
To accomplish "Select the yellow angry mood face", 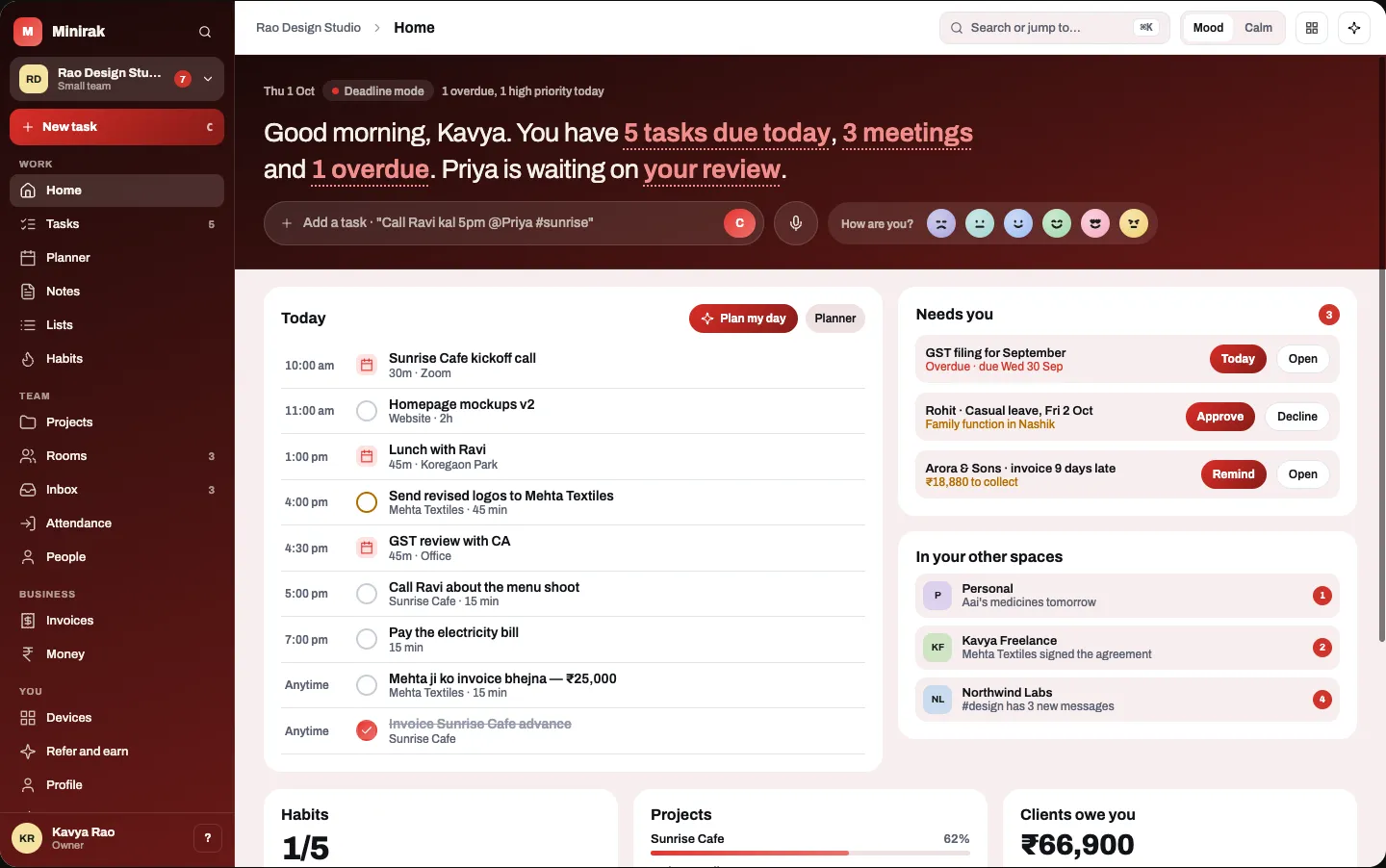I will click(x=1134, y=223).
